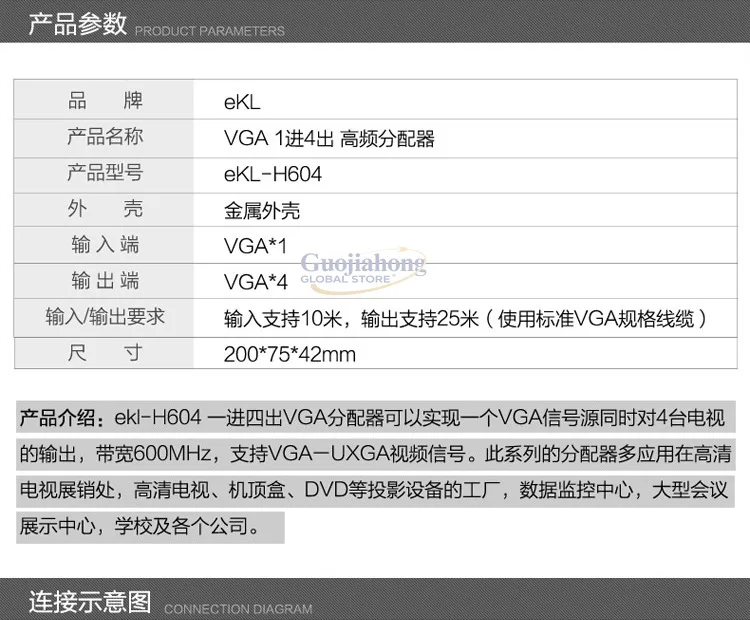The width and height of the screenshot is (750, 620).
Task: Click the VGA*1 input value
Action: (x=255, y=246)
